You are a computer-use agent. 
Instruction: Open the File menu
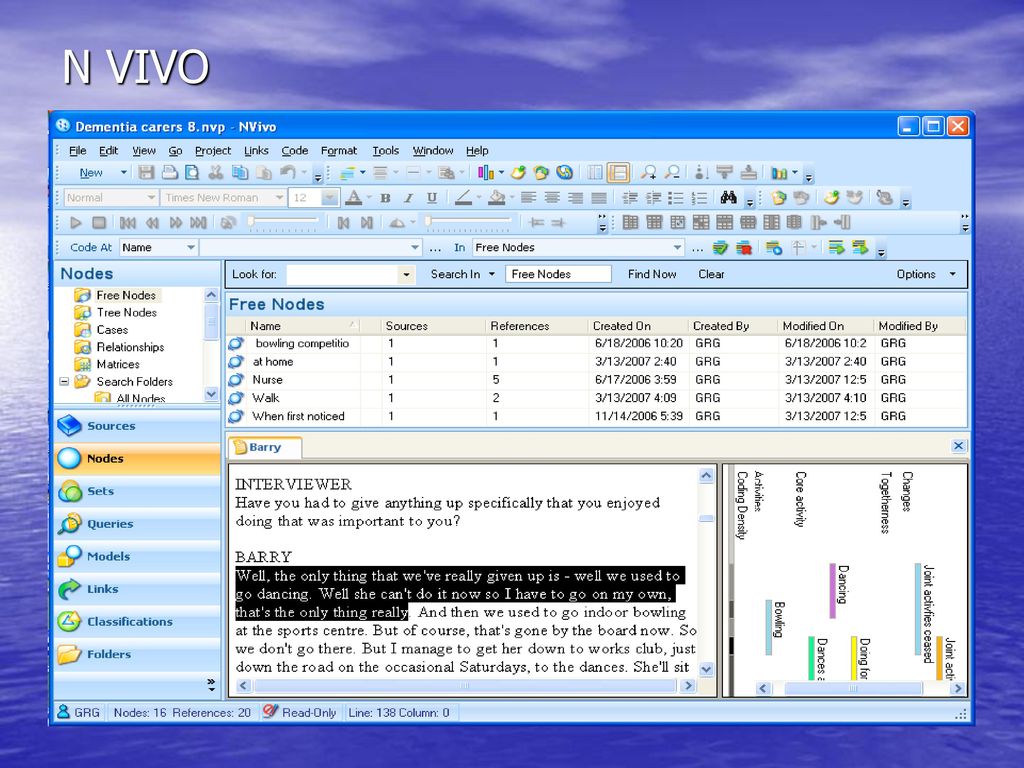point(78,151)
